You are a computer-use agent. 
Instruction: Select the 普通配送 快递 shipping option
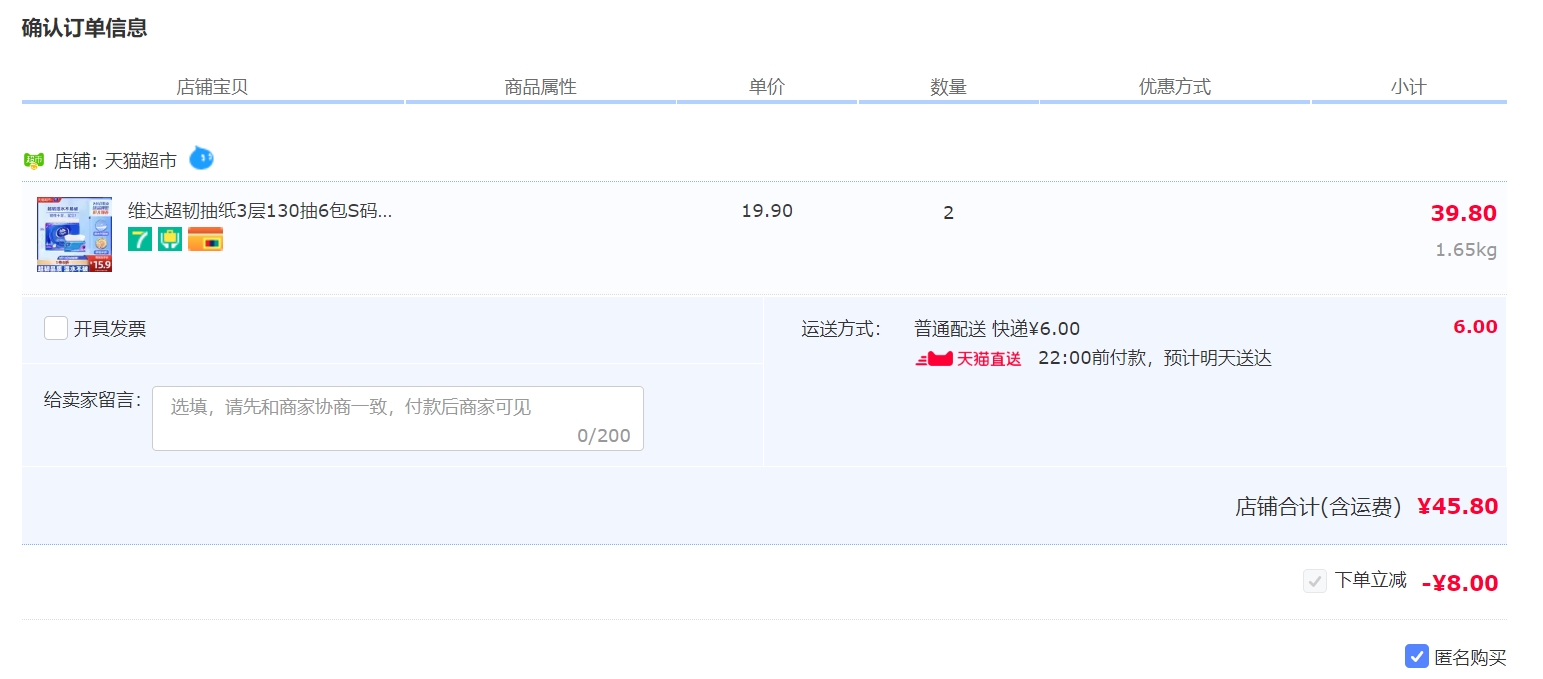996,329
